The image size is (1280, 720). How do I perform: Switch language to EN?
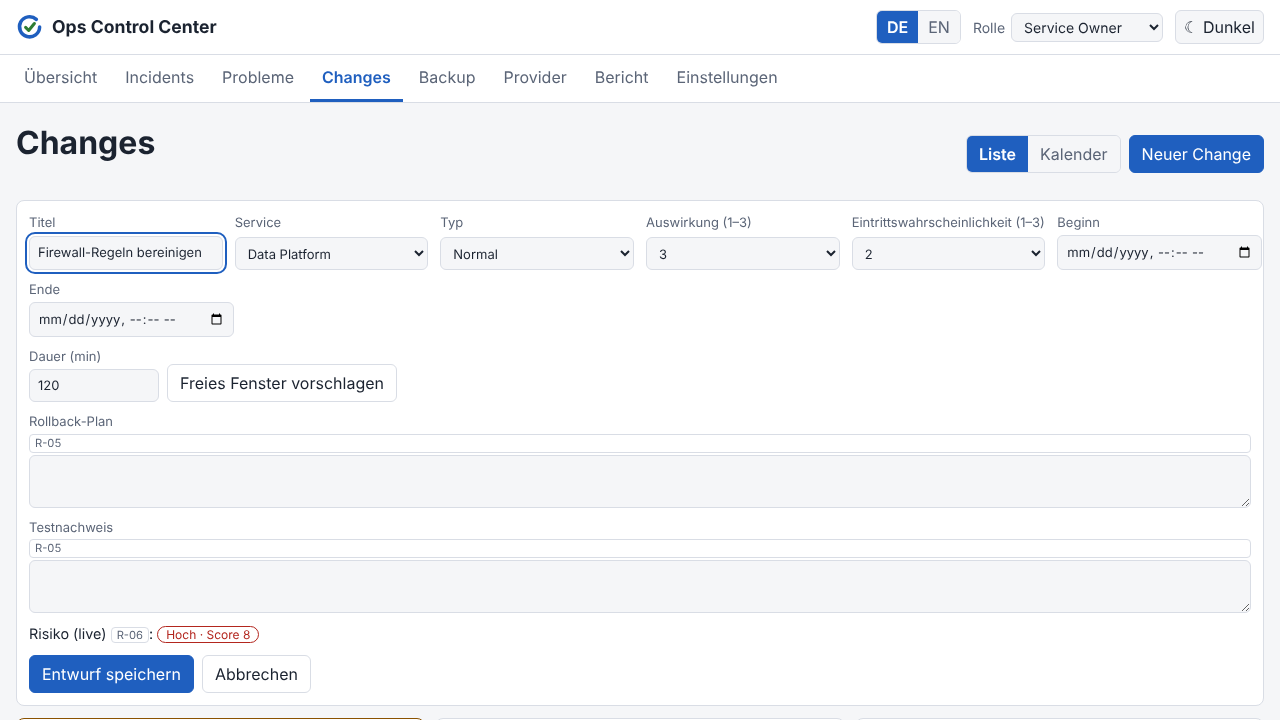(x=939, y=27)
